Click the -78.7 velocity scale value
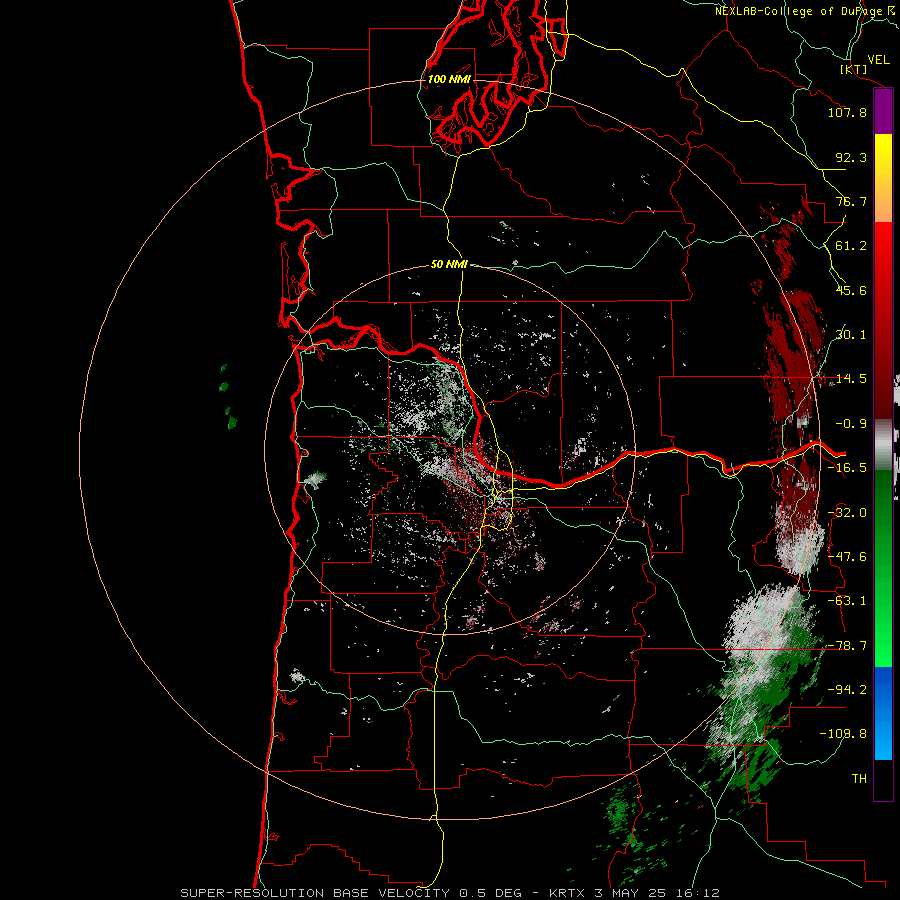900x900 pixels. click(x=847, y=646)
